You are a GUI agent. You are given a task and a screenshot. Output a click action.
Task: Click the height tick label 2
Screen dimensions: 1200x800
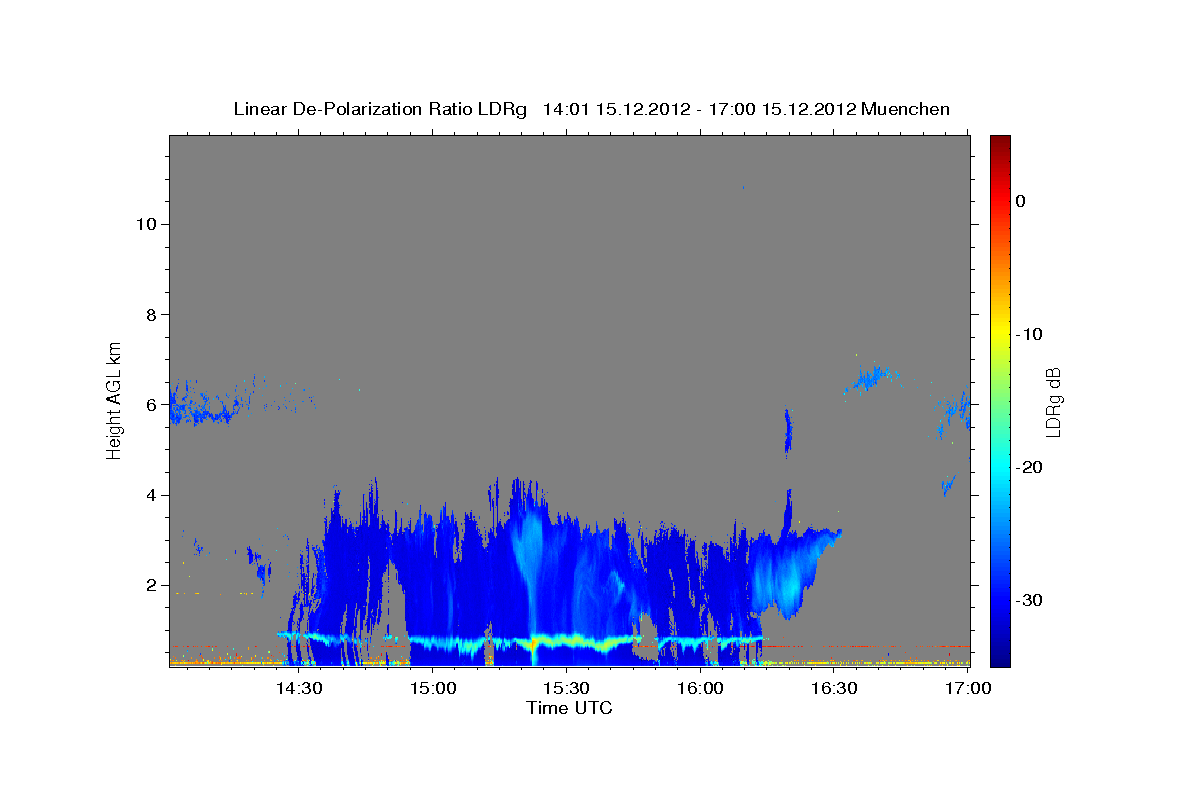[x=150, y=585]
